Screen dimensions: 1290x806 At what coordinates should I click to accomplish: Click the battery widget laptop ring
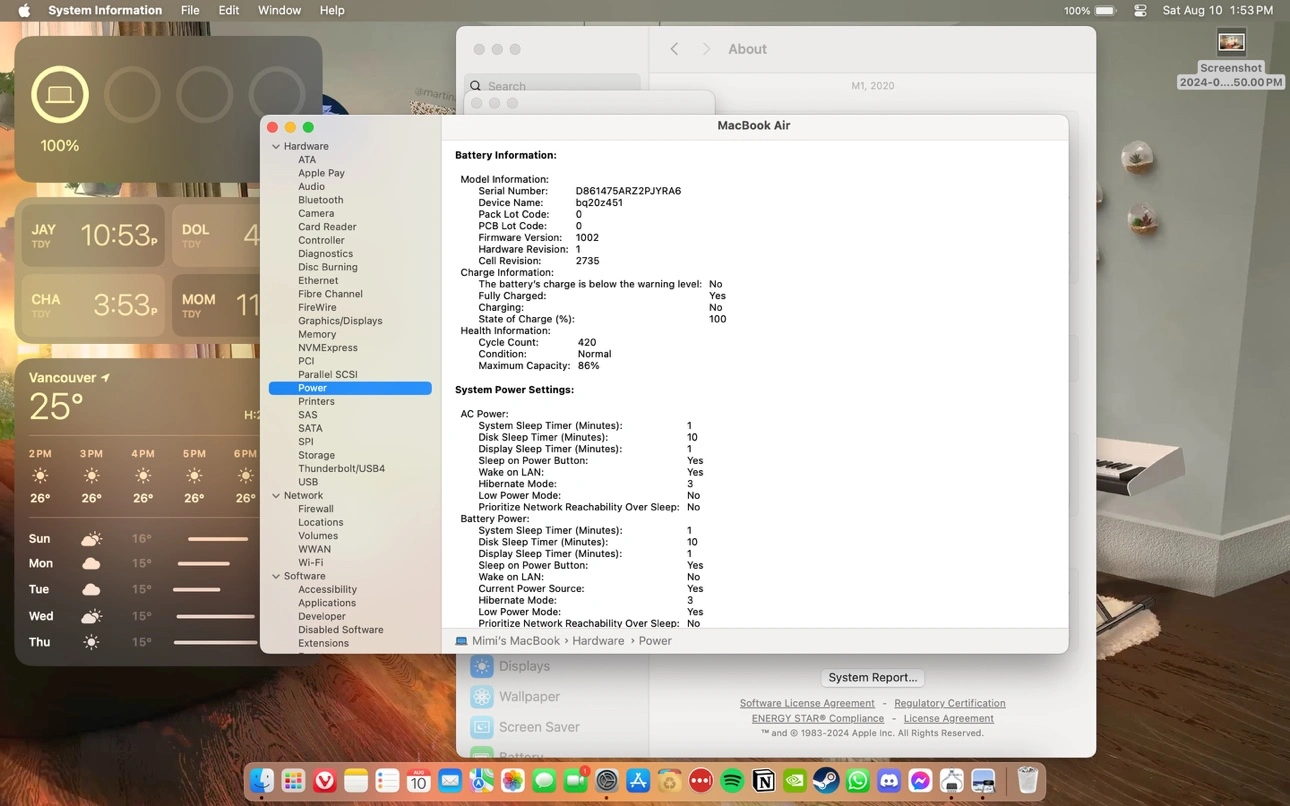click(60, 95)
